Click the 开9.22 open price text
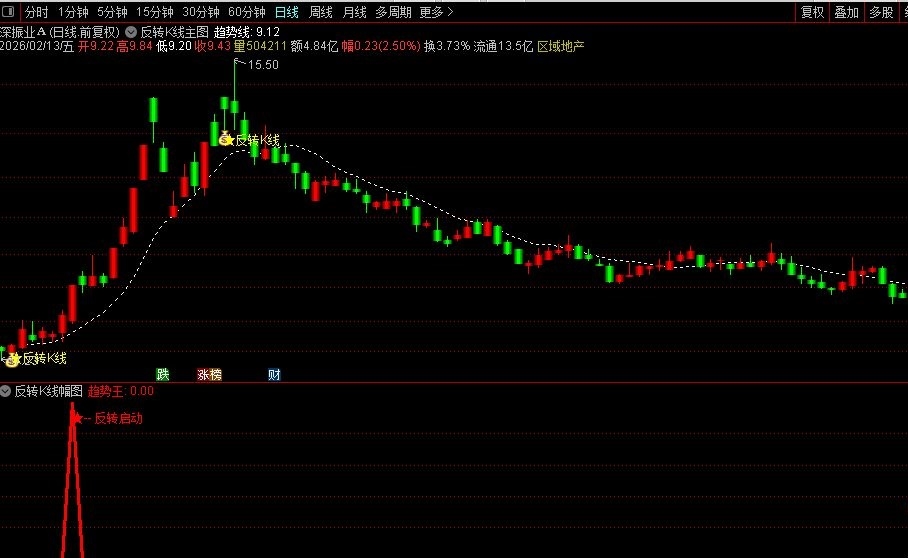The width and height of the screenshot is (908, 558). pyautogui.click(x=96, y=46)
